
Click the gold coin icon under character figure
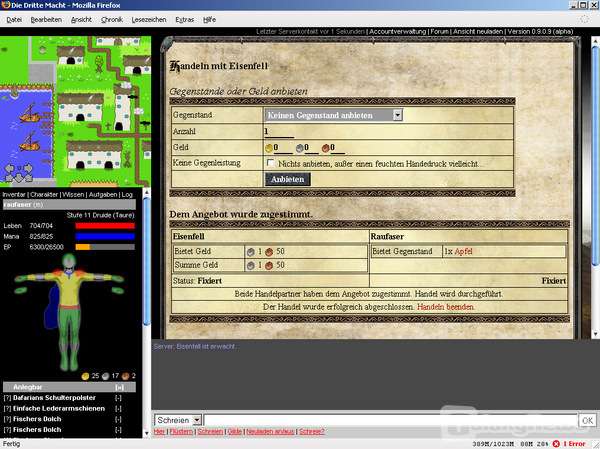pos(85,376)
